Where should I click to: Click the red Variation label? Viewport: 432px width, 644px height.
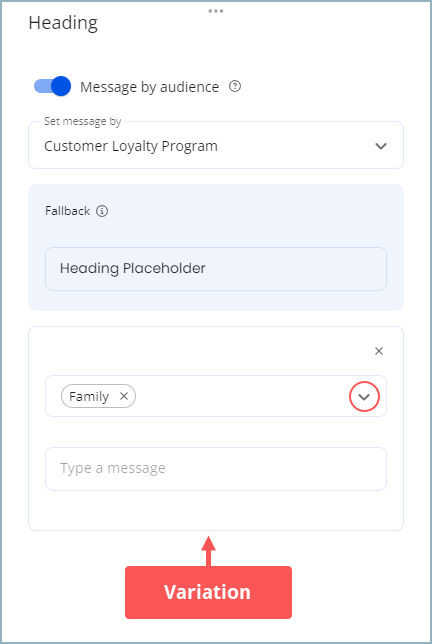click(208, 592)
